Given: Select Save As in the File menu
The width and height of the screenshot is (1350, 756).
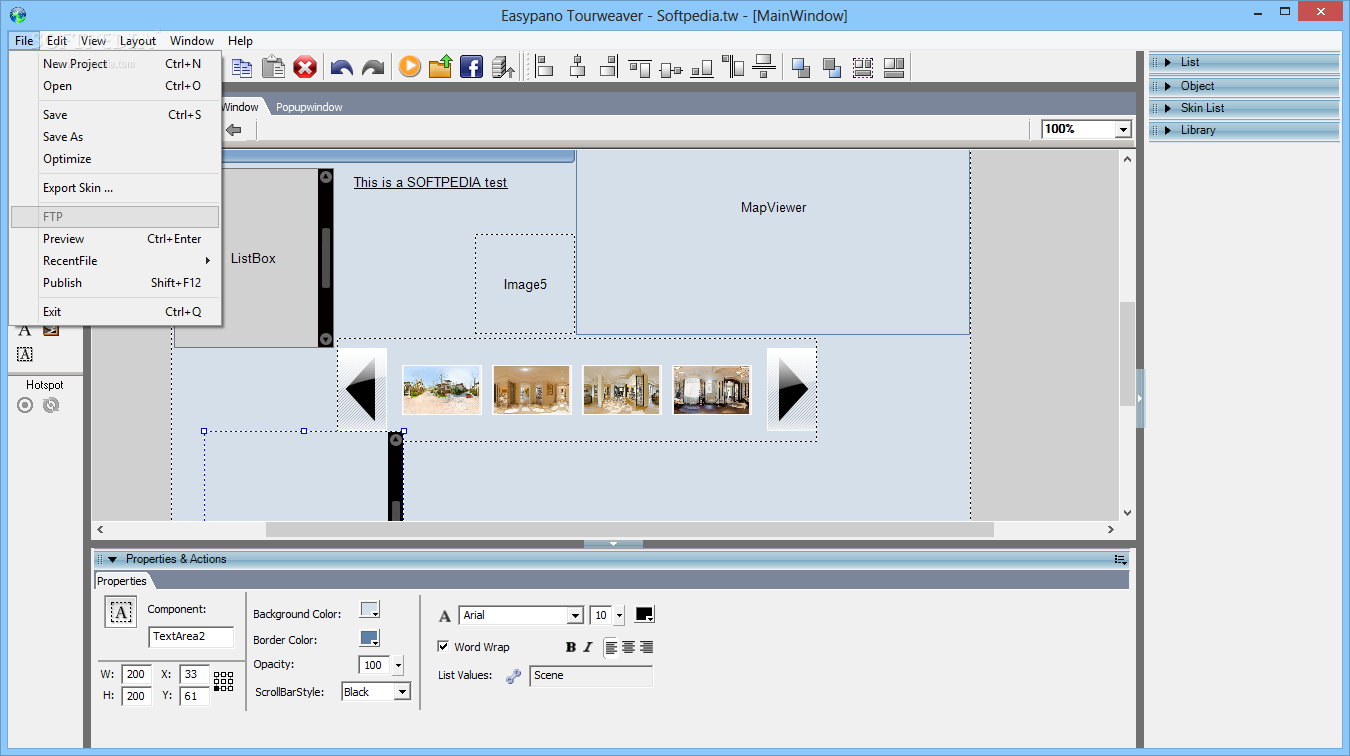Looking at the screenshot, I should coord(115,137).
